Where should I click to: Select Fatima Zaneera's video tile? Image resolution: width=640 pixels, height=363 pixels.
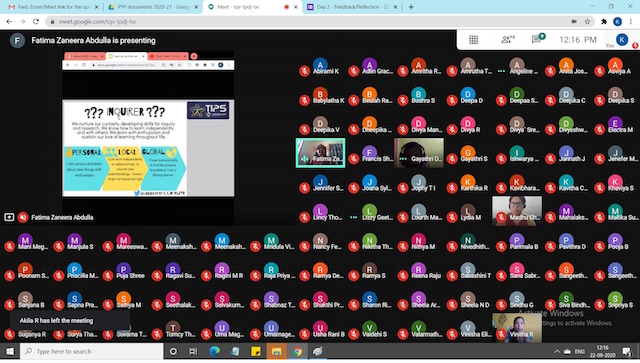320,153
